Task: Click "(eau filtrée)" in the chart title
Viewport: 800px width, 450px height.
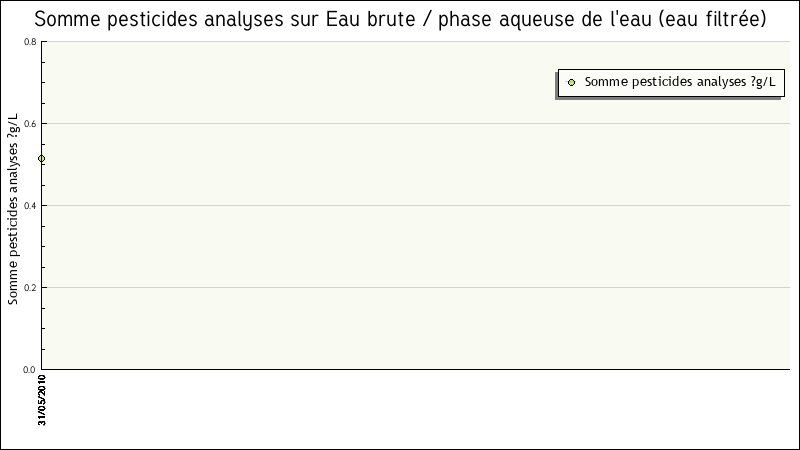Action: [x=706, y=19]
